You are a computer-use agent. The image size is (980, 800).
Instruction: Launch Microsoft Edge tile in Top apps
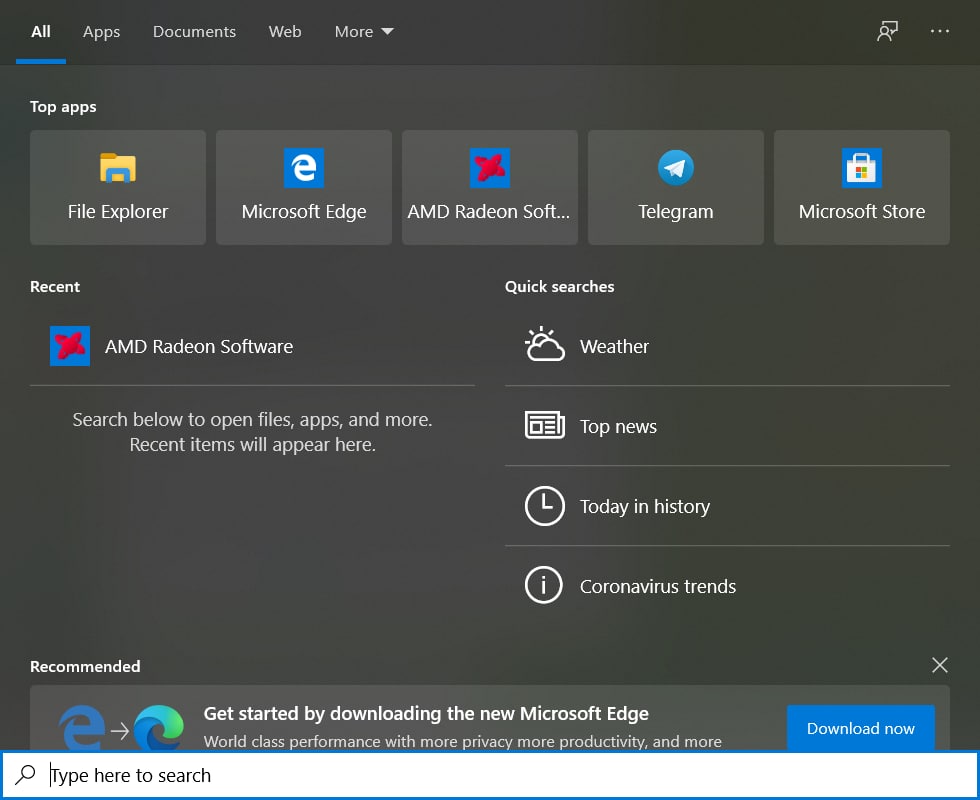pos(304,188)
